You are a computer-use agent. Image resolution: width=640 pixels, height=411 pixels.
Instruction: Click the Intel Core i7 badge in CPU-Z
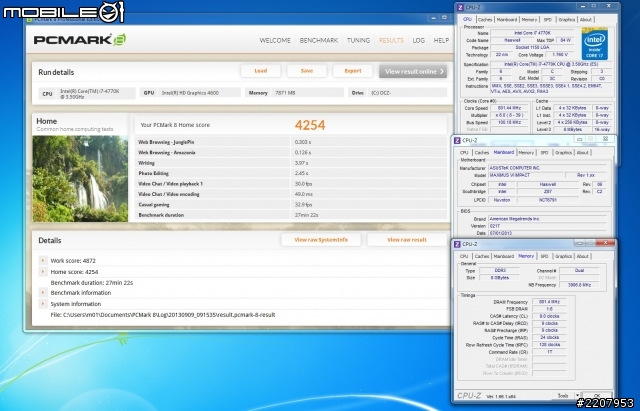click(594, 44)
